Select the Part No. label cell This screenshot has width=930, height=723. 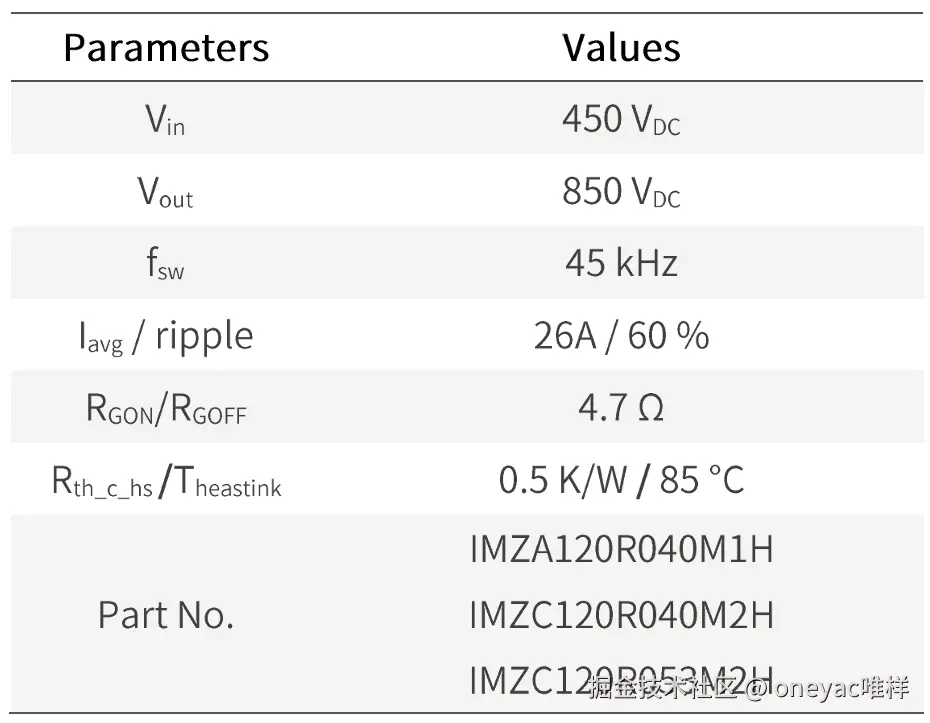click(x=166, y=614)
